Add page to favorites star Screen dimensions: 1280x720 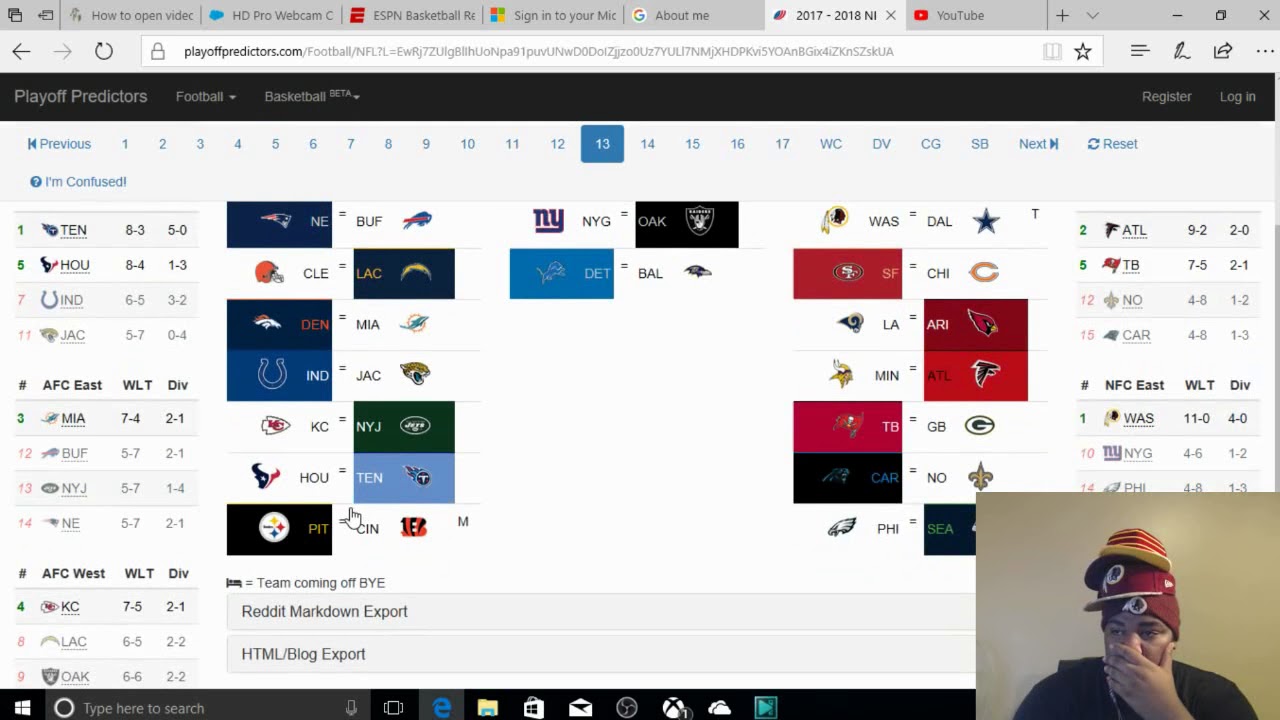pos(1083,51)
